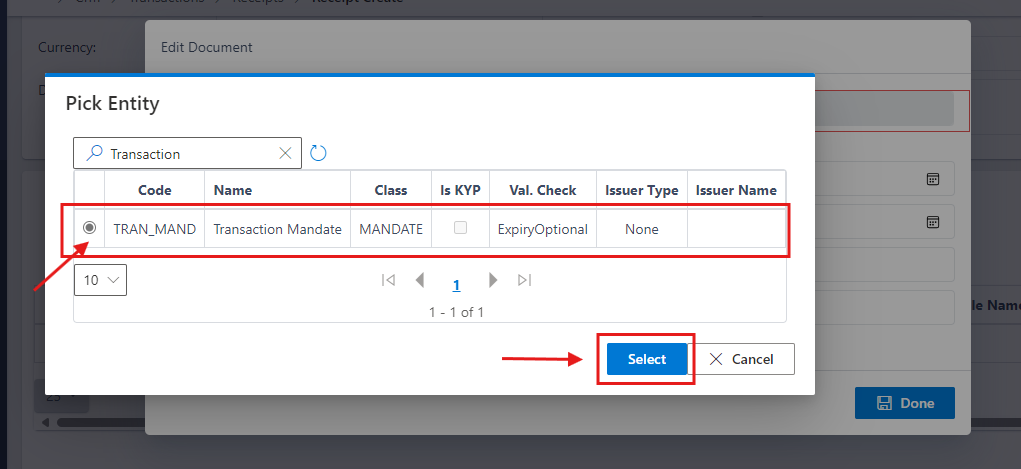Click the refresh icon beside the search box
The width and height of the screenshot is (1021, 469).
(x=318, y=153)
